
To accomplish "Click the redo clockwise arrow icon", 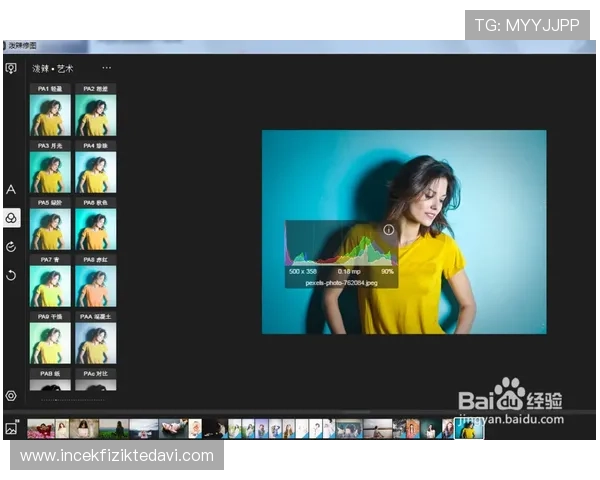I will coord(11,246).
